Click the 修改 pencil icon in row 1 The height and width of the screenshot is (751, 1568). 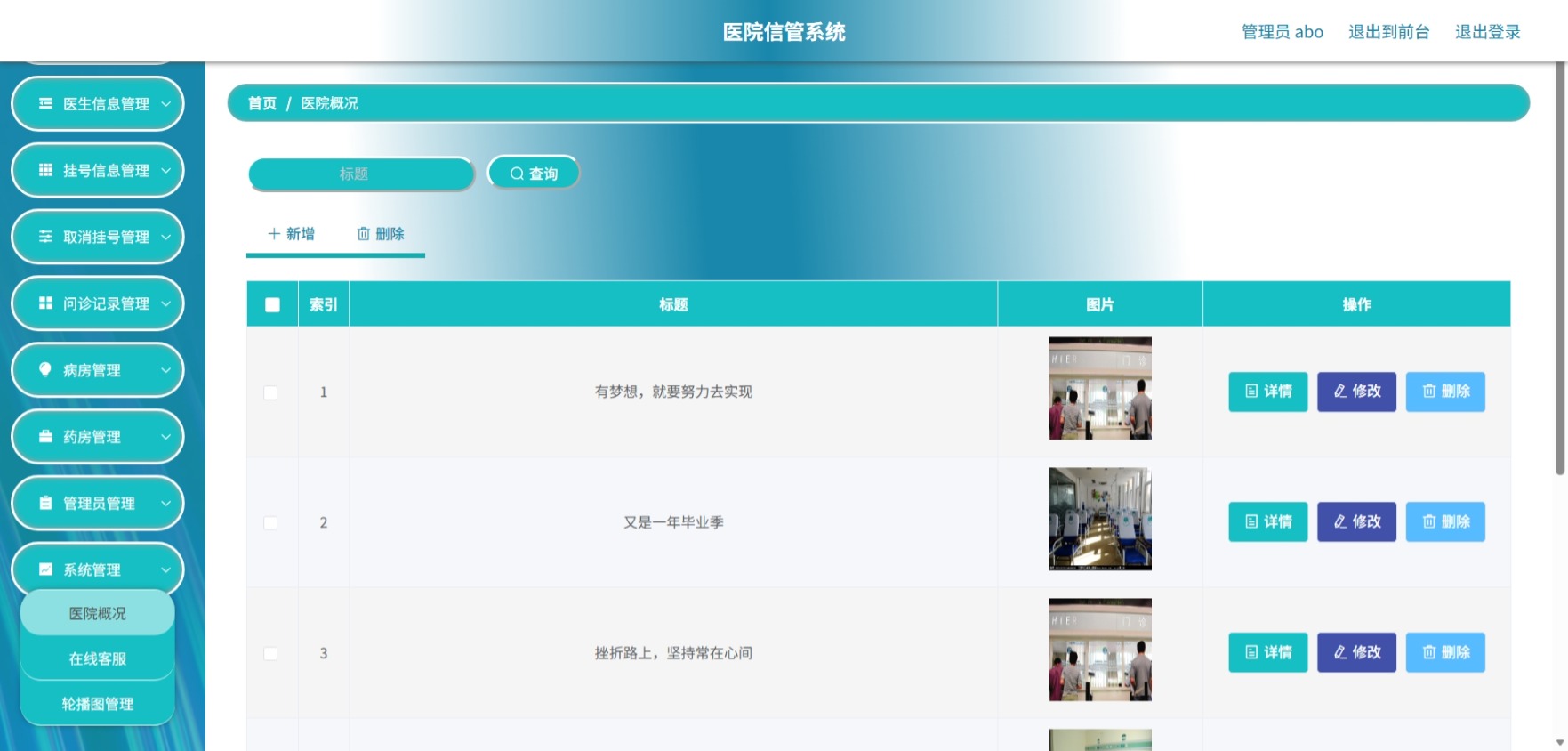point(1340,392)
